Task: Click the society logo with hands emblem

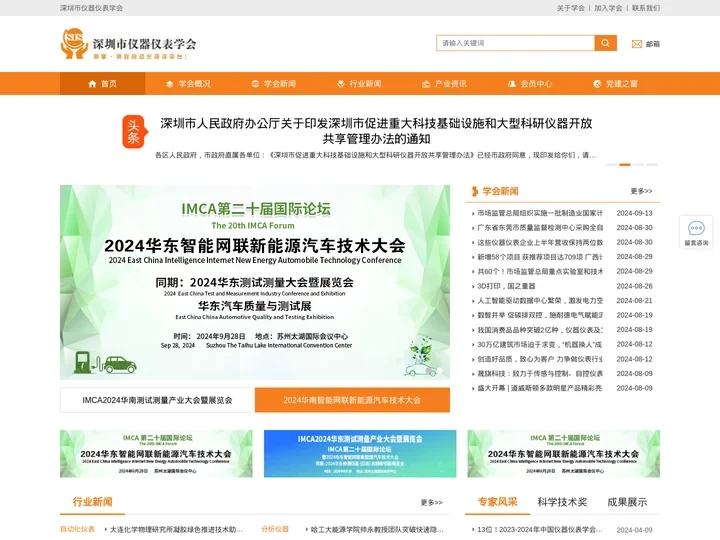Action: pos(129,44)
